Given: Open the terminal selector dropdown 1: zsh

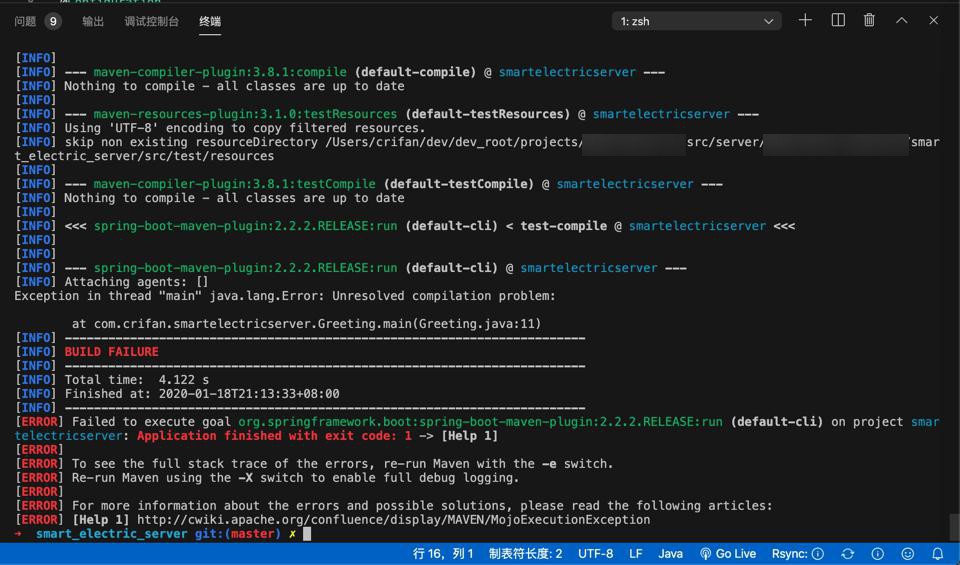Looking at the screenshot, I should (696, 21).
